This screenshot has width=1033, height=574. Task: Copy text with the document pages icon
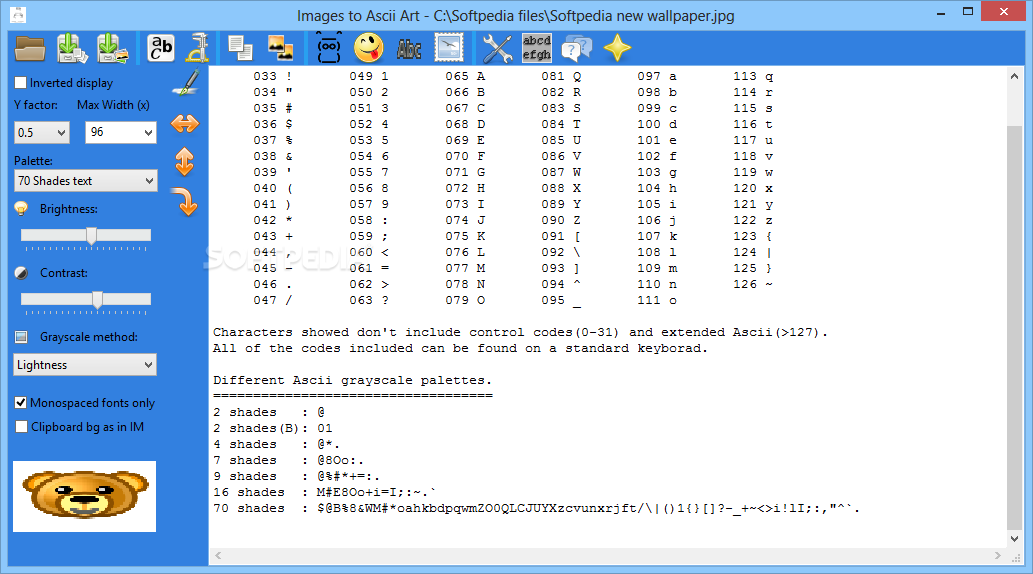tap(240, 48)
